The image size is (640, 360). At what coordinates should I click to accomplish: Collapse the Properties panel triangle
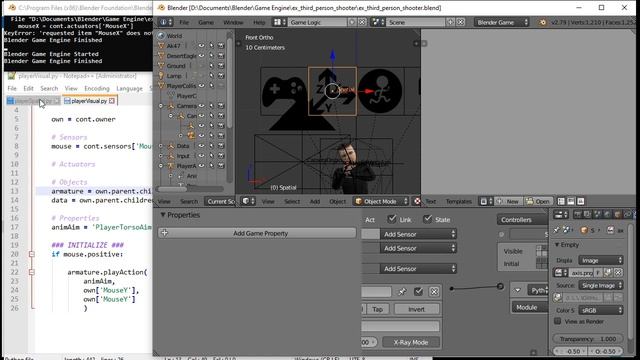163,215
